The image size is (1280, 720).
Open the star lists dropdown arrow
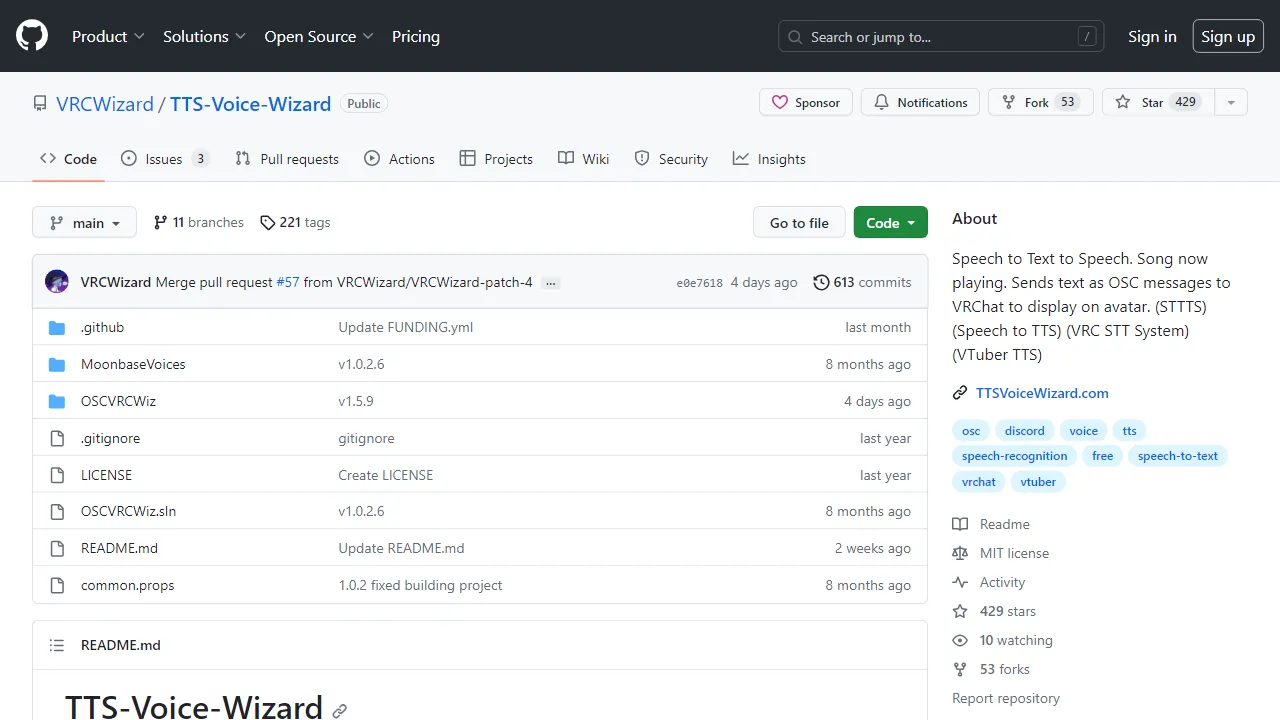pos(1231,102)
